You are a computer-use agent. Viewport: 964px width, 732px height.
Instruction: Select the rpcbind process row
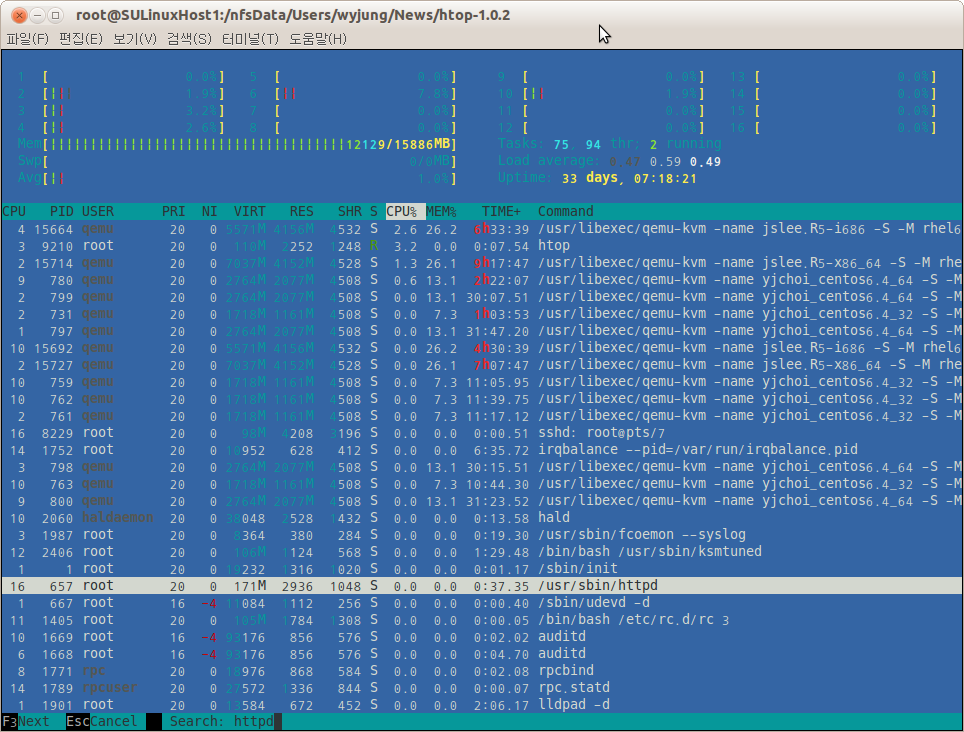482,671
